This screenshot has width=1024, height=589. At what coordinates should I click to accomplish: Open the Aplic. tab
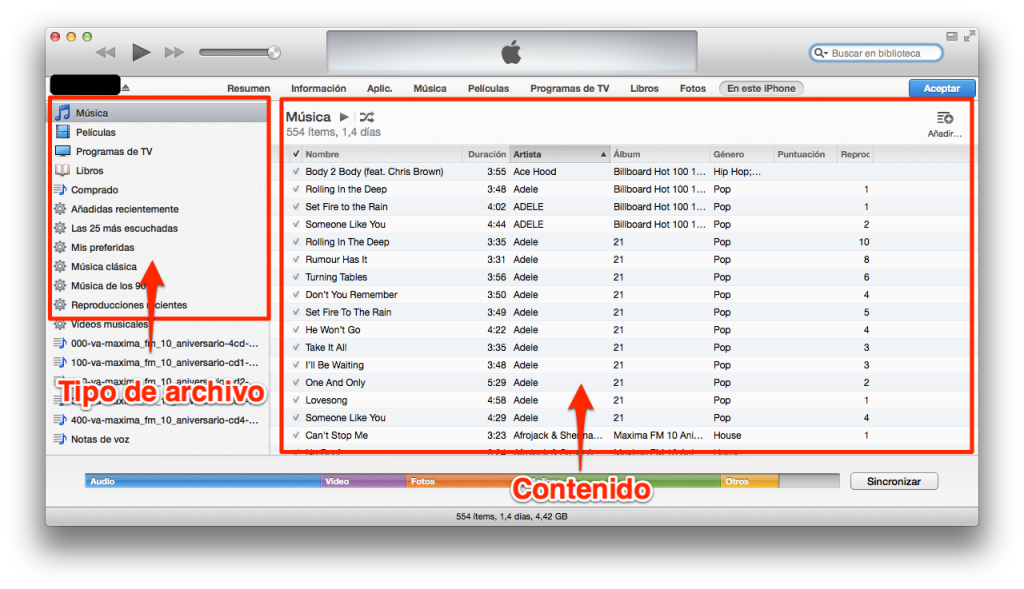click(379, 88)
